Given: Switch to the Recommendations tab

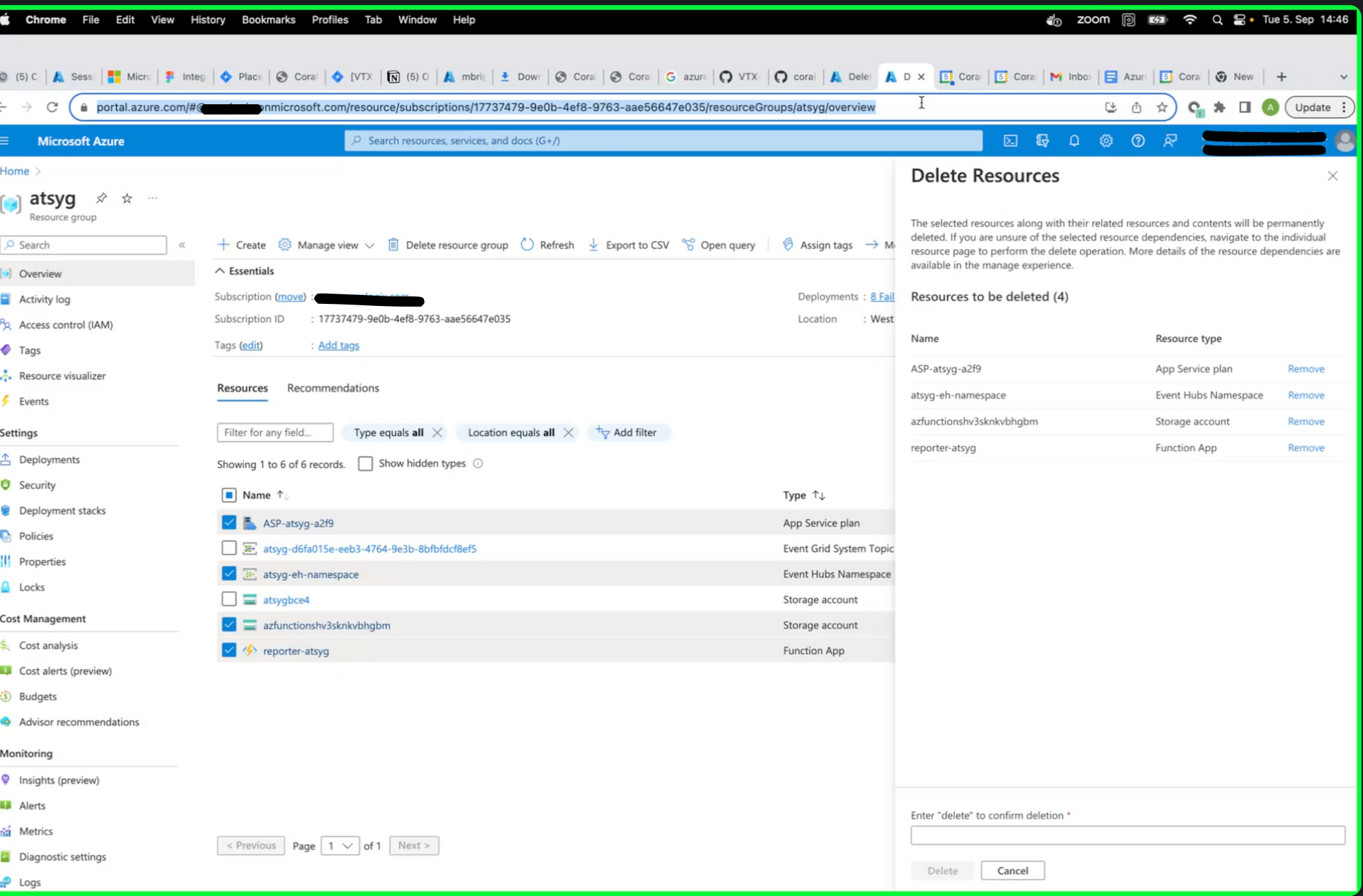Looking at the screenshot, I should 333,388.
